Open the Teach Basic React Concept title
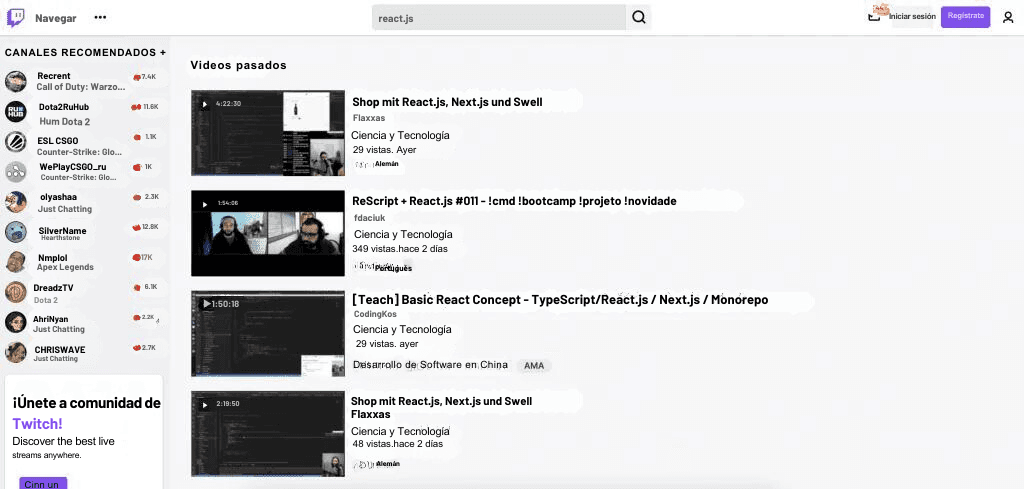The width and height of the screenshot is (1024, 489). click(560, 300)
